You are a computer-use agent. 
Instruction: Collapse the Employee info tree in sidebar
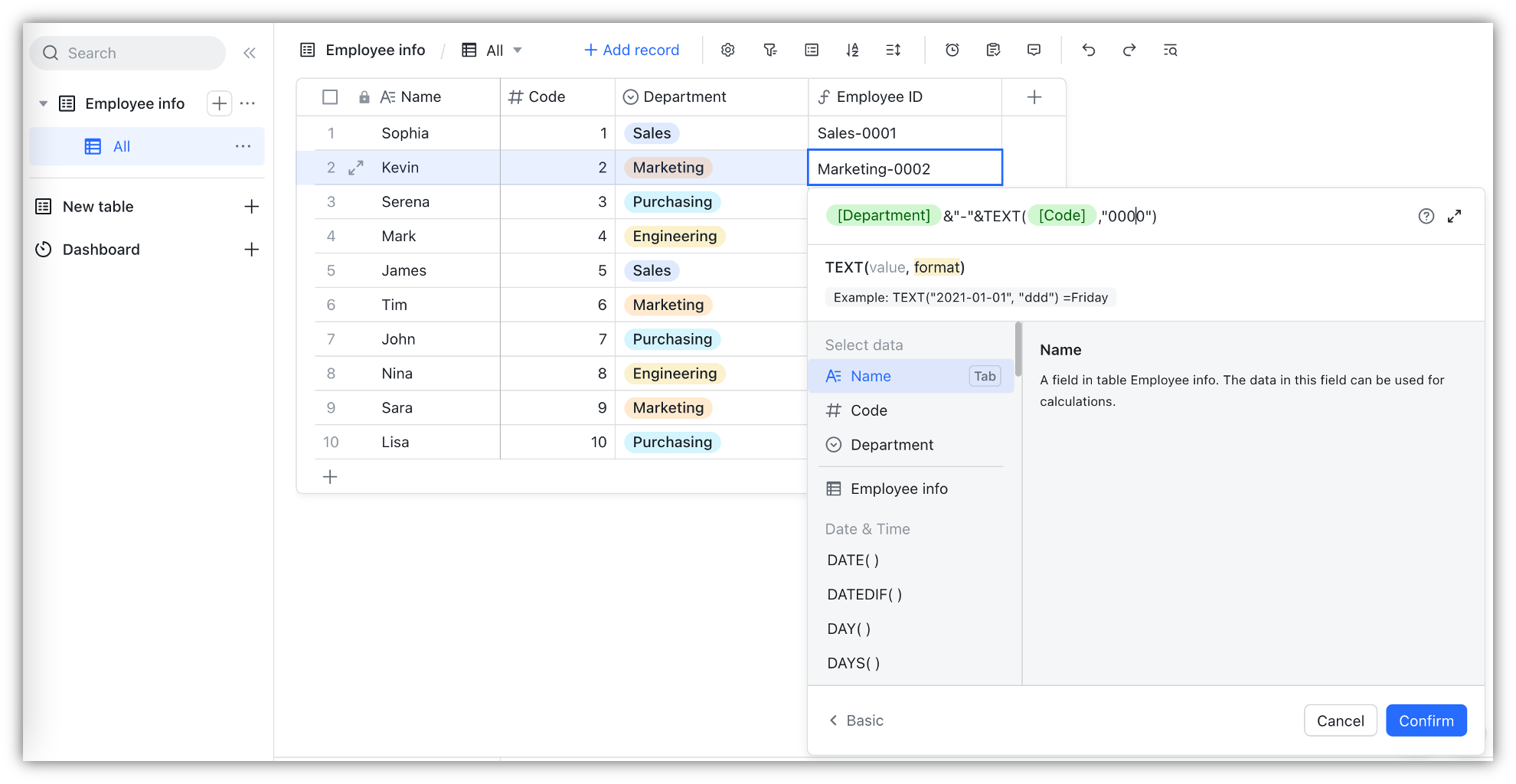pos(43,103)
